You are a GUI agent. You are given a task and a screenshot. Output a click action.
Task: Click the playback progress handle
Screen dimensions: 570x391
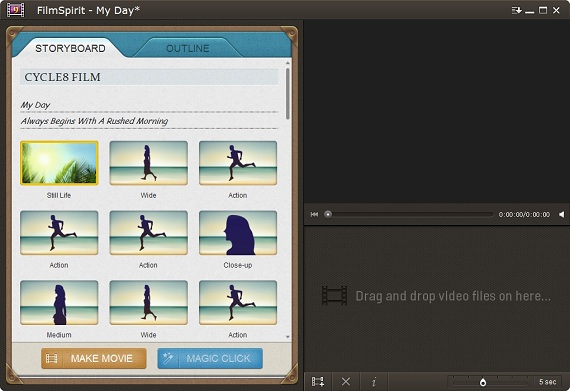pos(328,214)
